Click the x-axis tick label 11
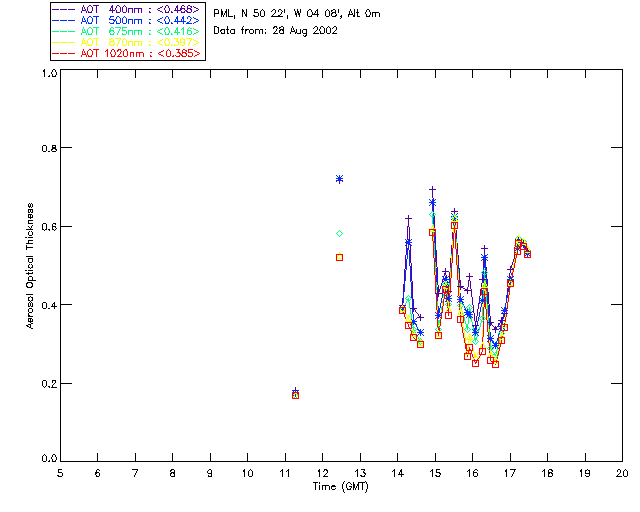This screenshot has height=512, width=640. (x=285, y=473)
